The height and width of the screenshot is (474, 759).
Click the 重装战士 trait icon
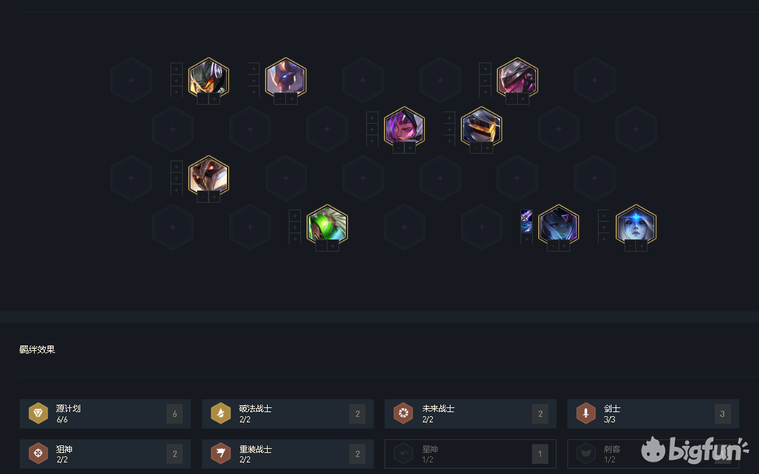(221, 454)
